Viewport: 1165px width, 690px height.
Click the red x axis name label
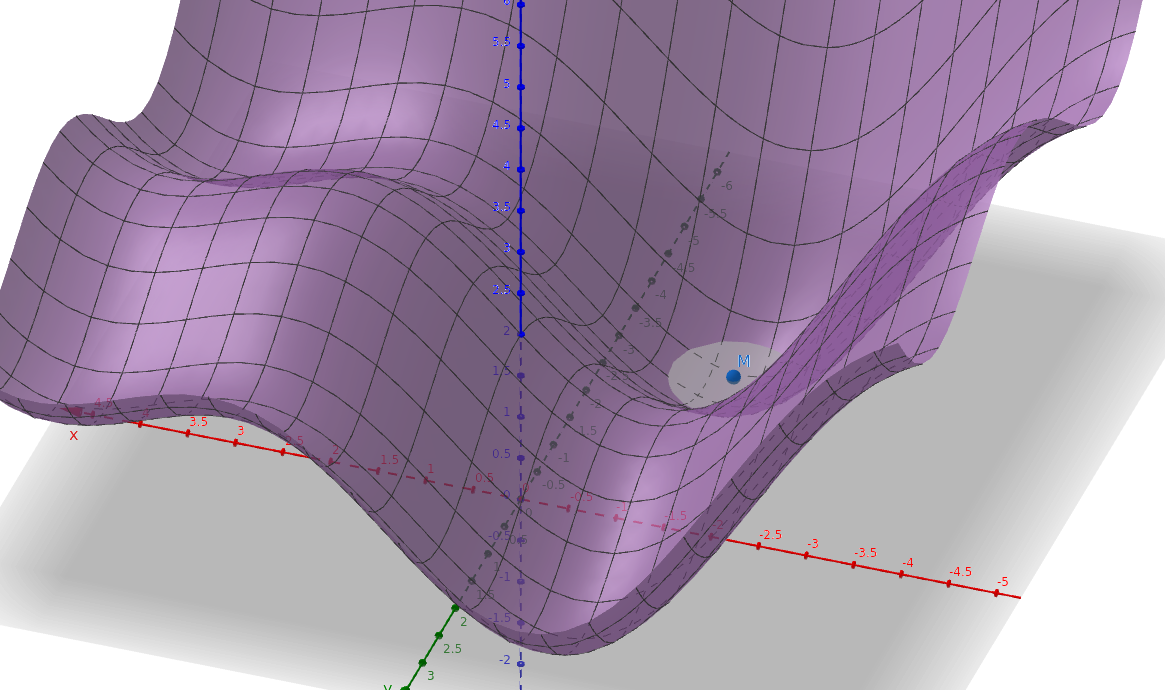73,435
